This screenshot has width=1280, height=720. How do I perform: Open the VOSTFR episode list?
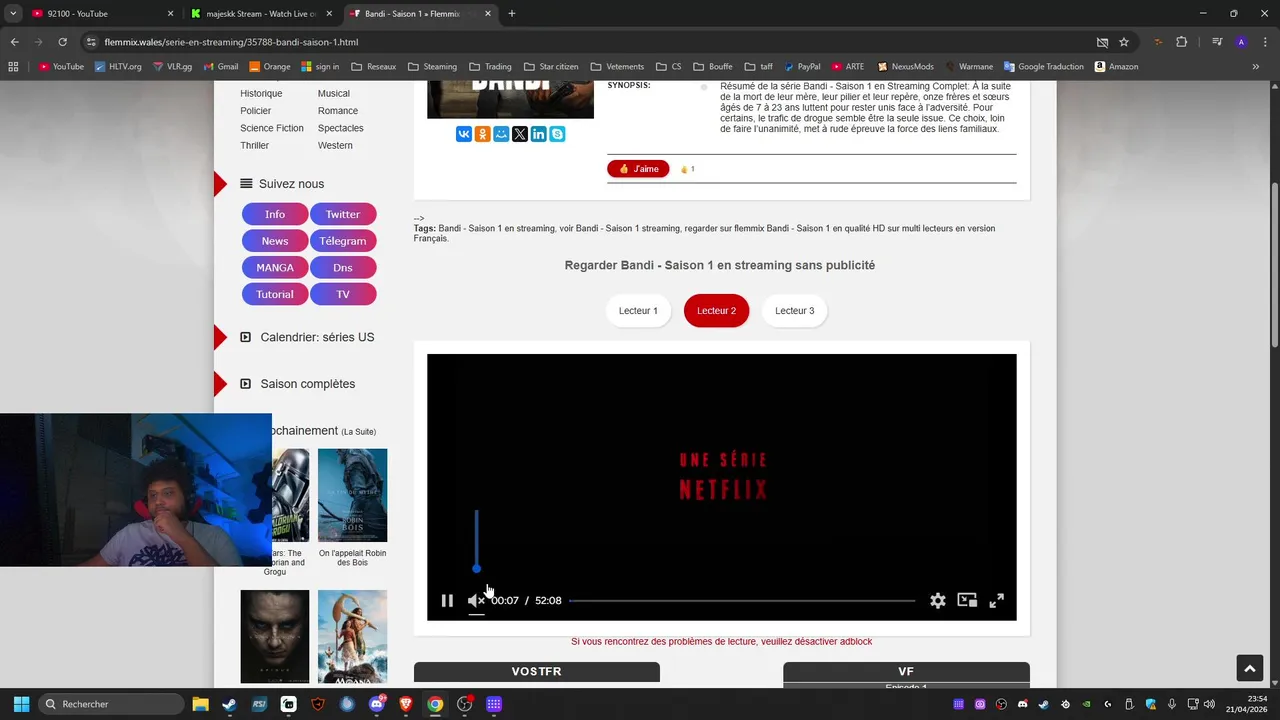[537, 672]
